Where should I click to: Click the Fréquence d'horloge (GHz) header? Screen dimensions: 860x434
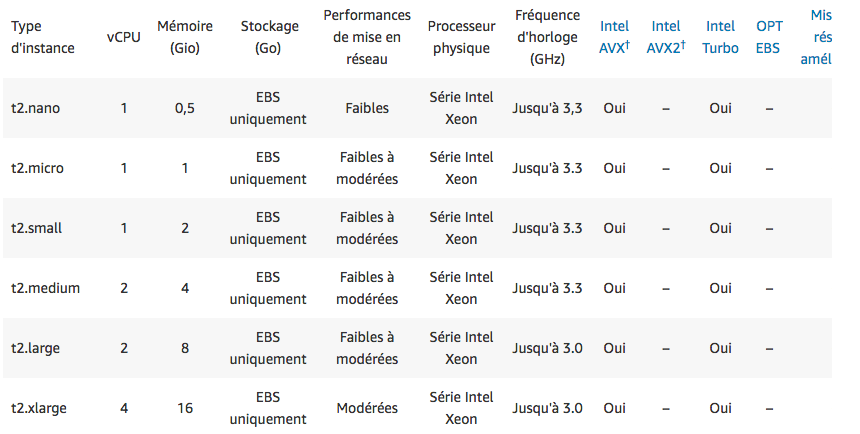(x=547, y=37)
